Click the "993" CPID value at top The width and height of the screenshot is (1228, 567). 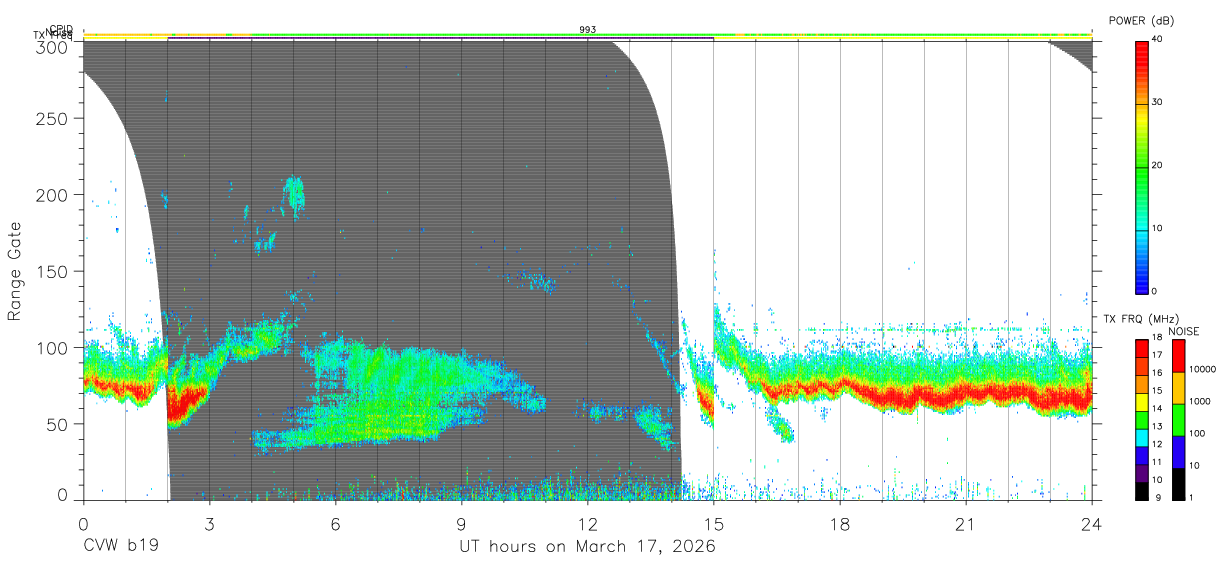[x=588, y=30]
